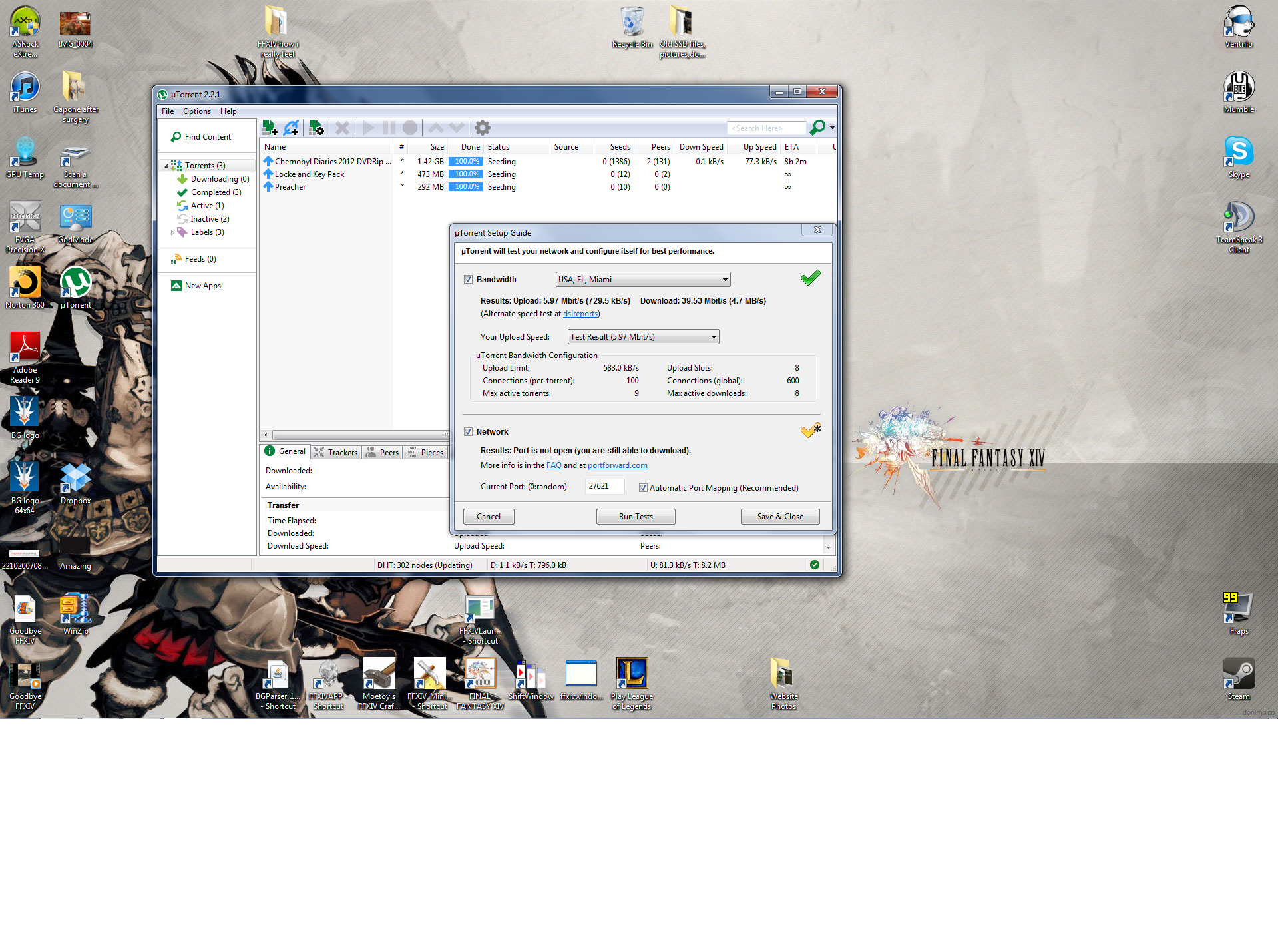Open the search provider dropdown arrow
The image size is (1278, 952).
click(832, 128)
